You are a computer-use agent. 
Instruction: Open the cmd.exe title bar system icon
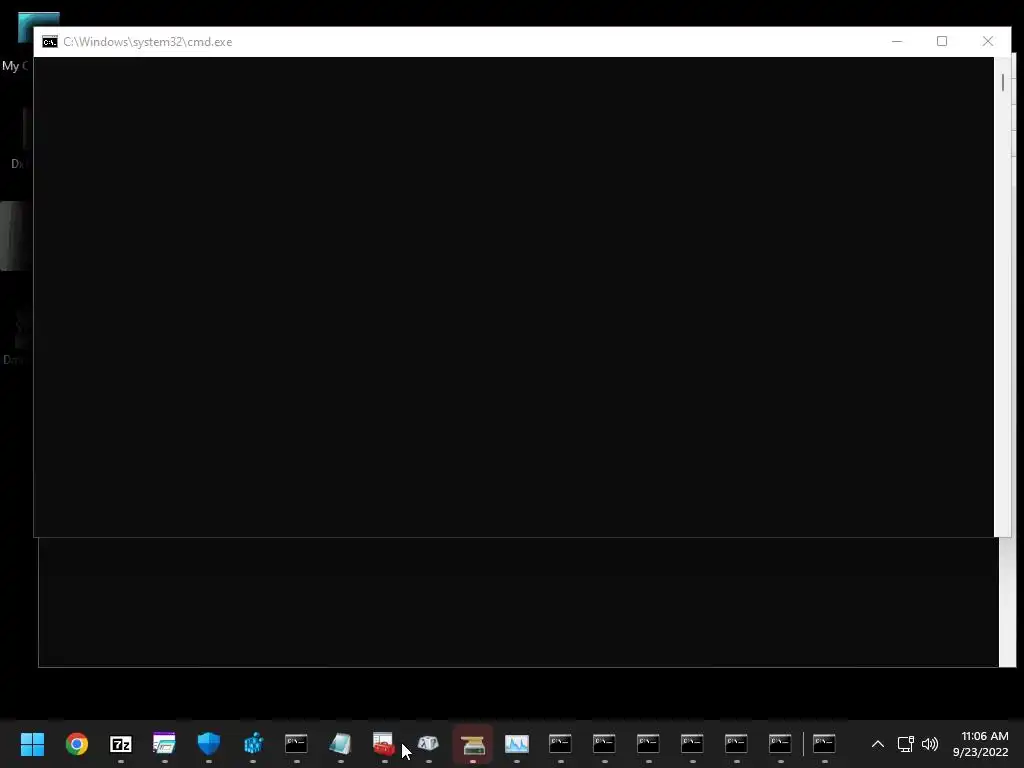click(x=50, y=42)
